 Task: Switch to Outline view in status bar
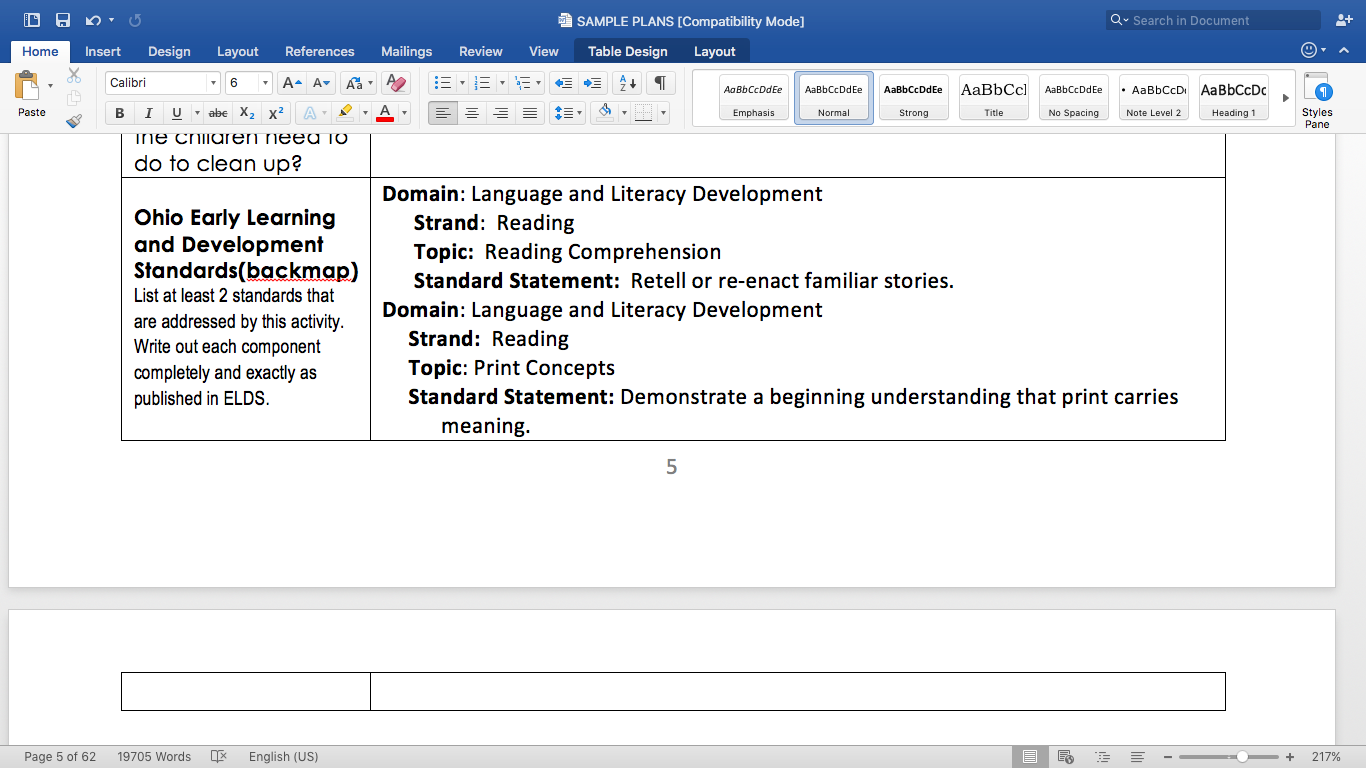point(1102,757)
